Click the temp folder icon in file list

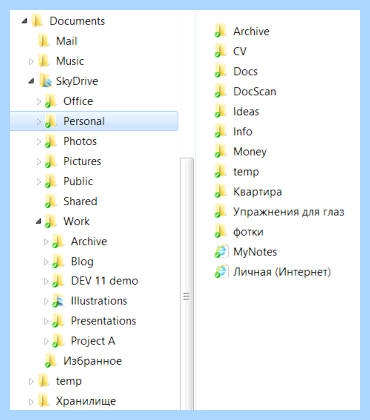[x=221, y=171]
